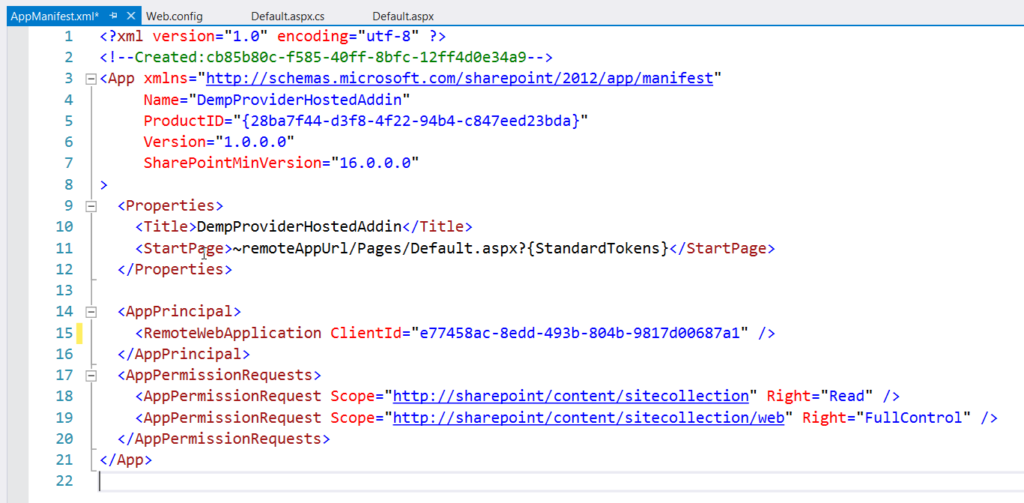Click the sitecollection/web scope URL

pos(591,418)
